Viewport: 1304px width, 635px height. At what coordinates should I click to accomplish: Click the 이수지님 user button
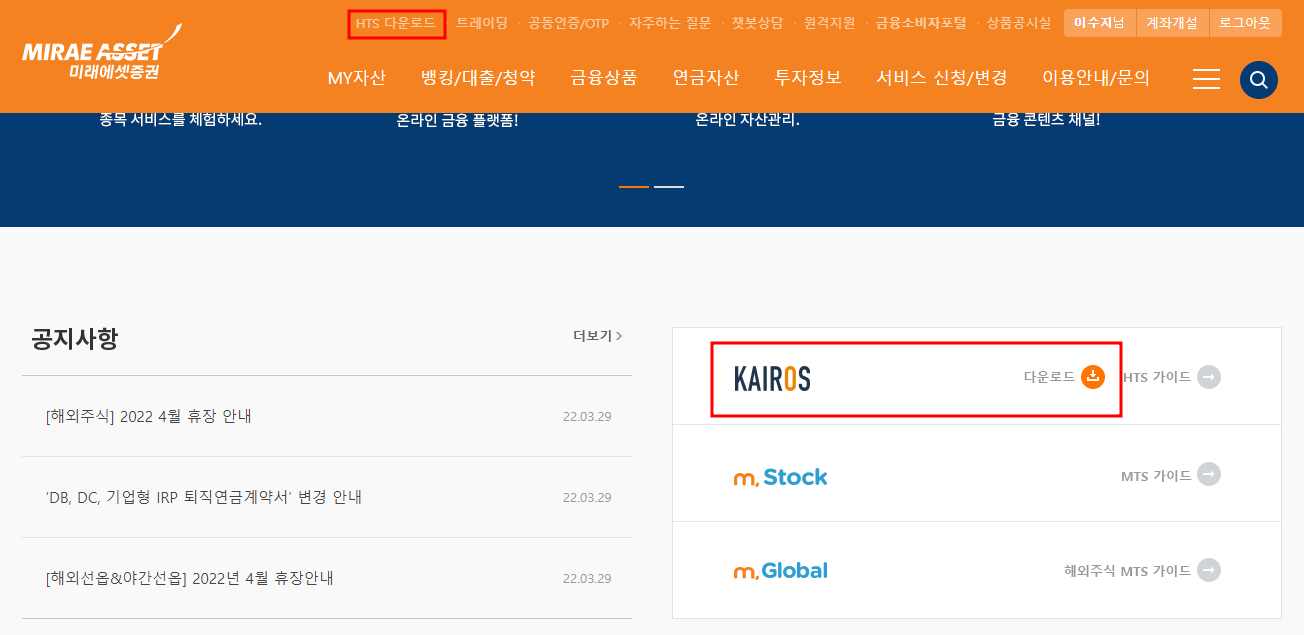point(1099,23)
